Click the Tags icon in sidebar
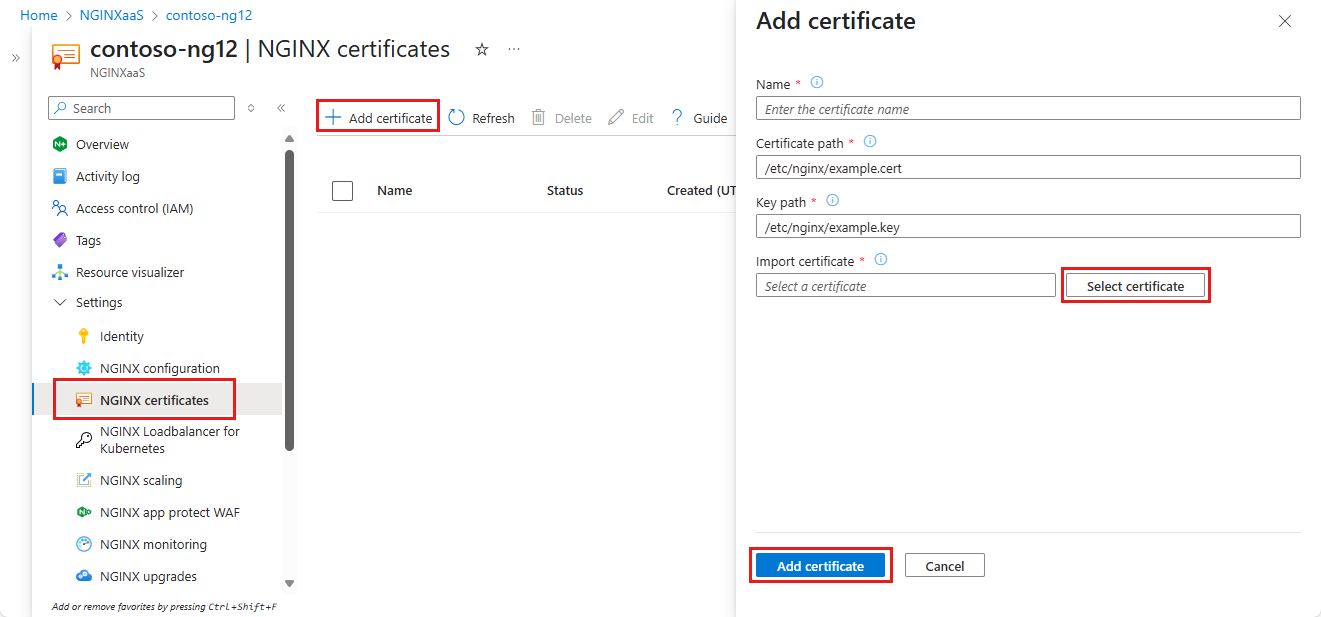The image size is (1321, 617). click(x=59, y=240)
